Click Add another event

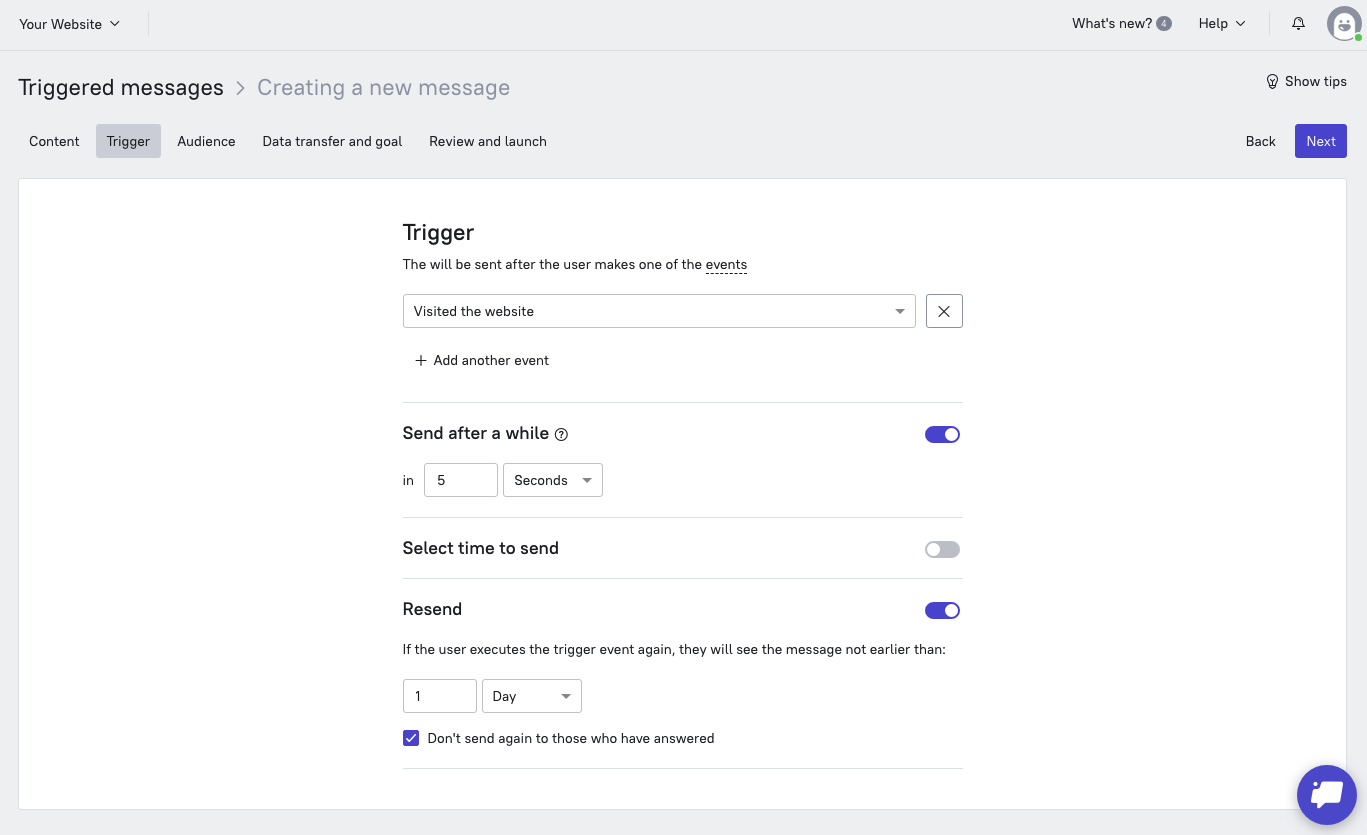[x=482, y=360]
